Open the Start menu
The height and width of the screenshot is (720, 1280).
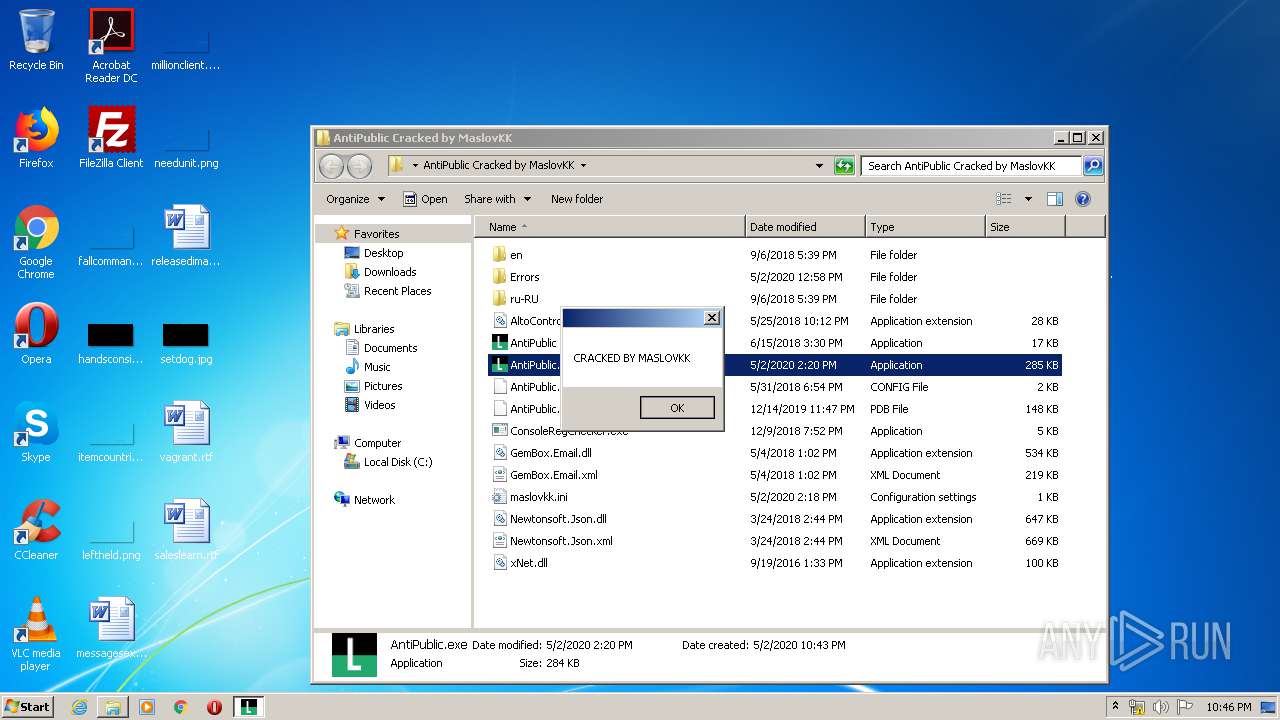pyautogui.click(x=27, y=707)
